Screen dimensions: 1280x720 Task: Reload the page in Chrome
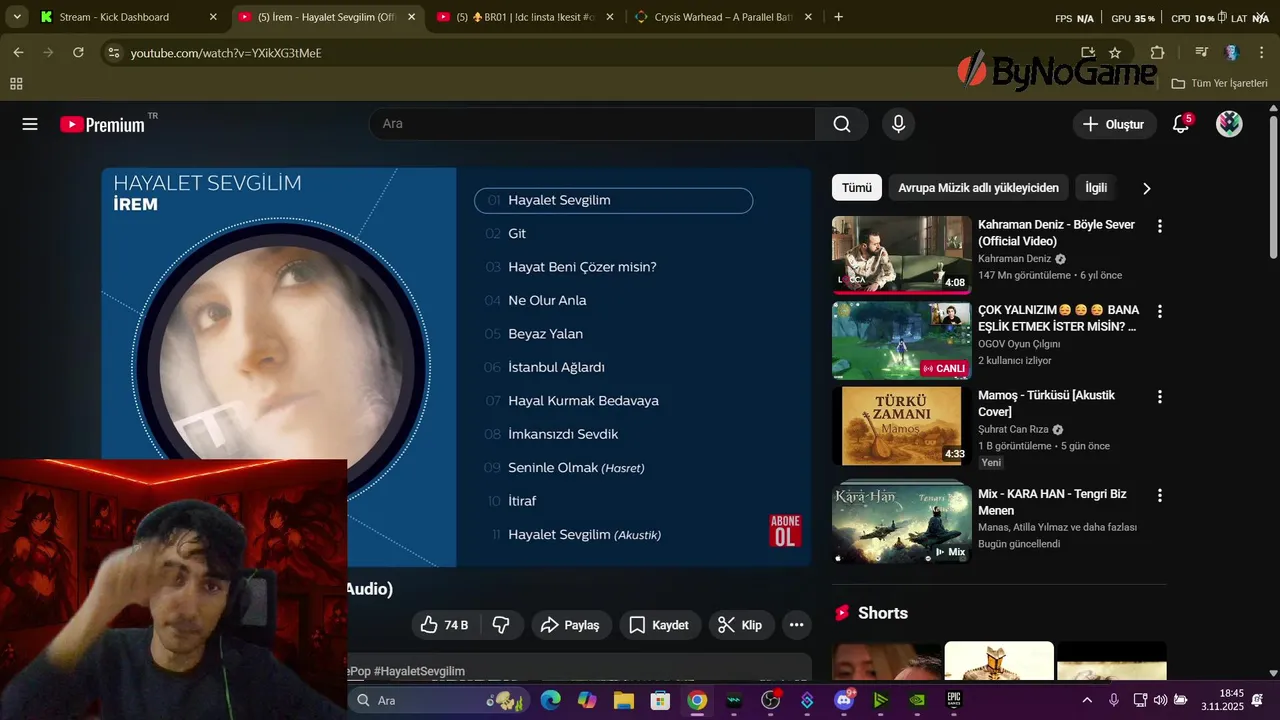click(x=78, y=52)
